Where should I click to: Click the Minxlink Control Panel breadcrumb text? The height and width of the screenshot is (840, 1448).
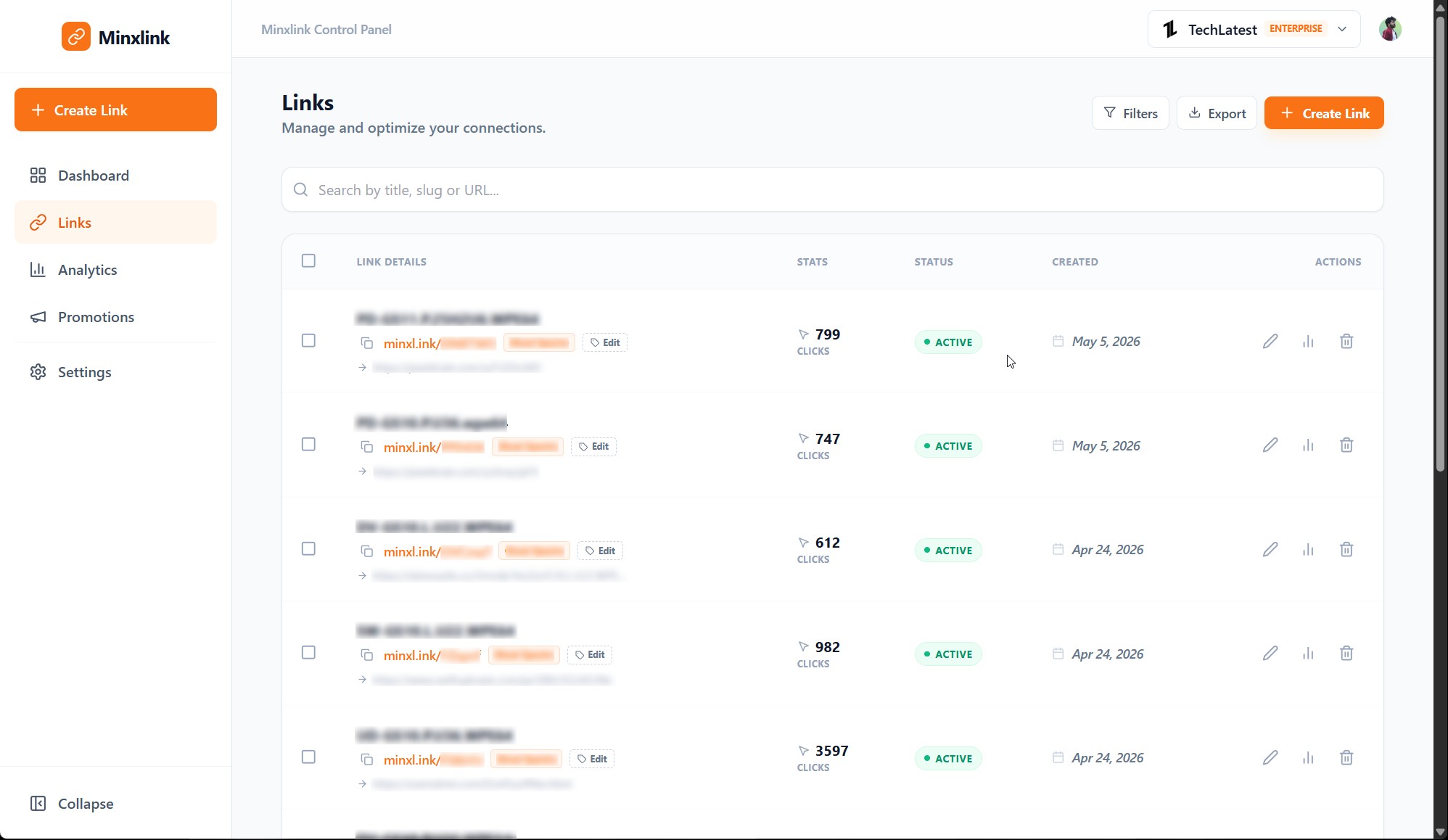[326, 29]
